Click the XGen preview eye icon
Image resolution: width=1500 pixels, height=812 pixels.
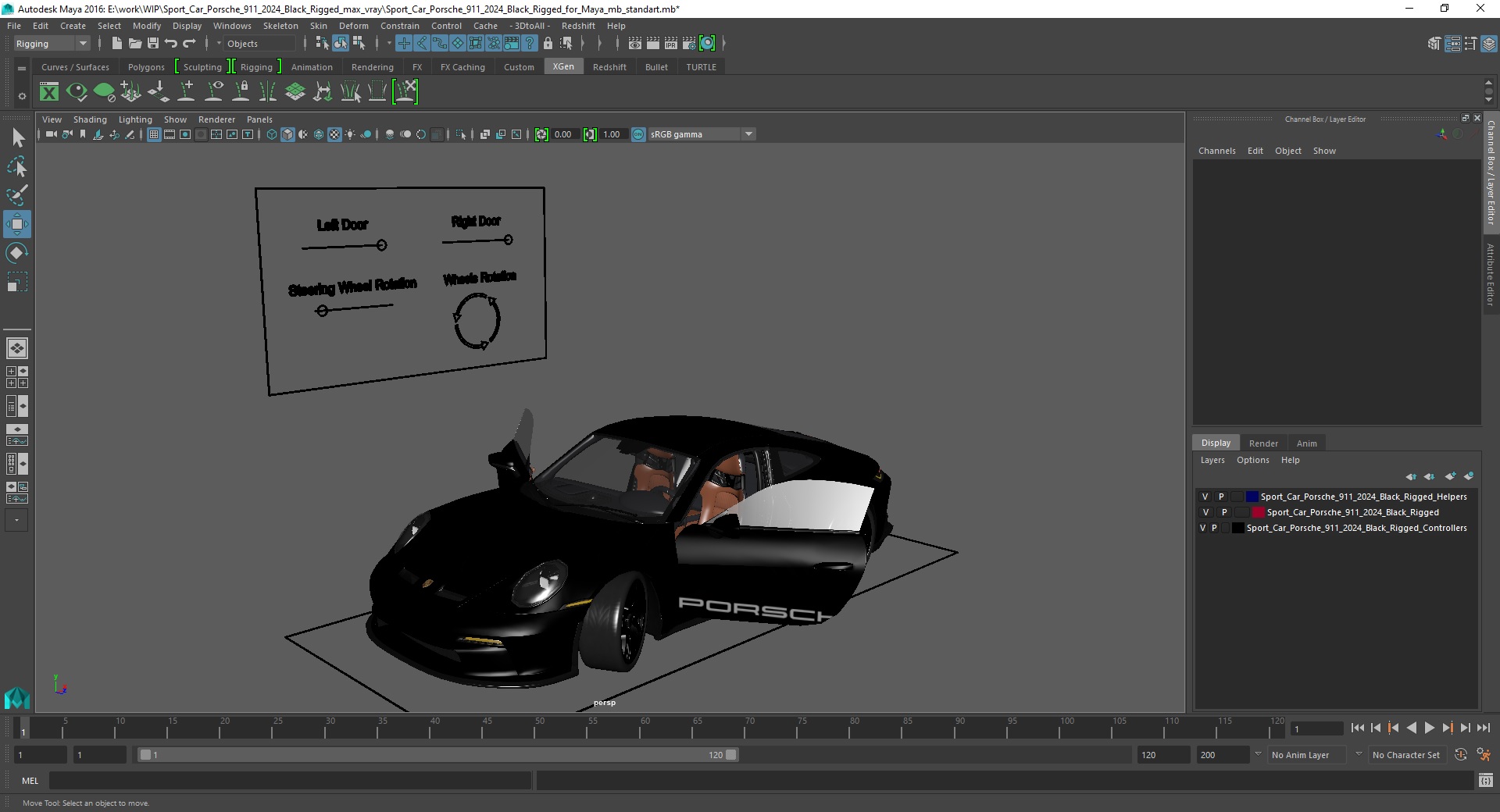pos(77,92)
